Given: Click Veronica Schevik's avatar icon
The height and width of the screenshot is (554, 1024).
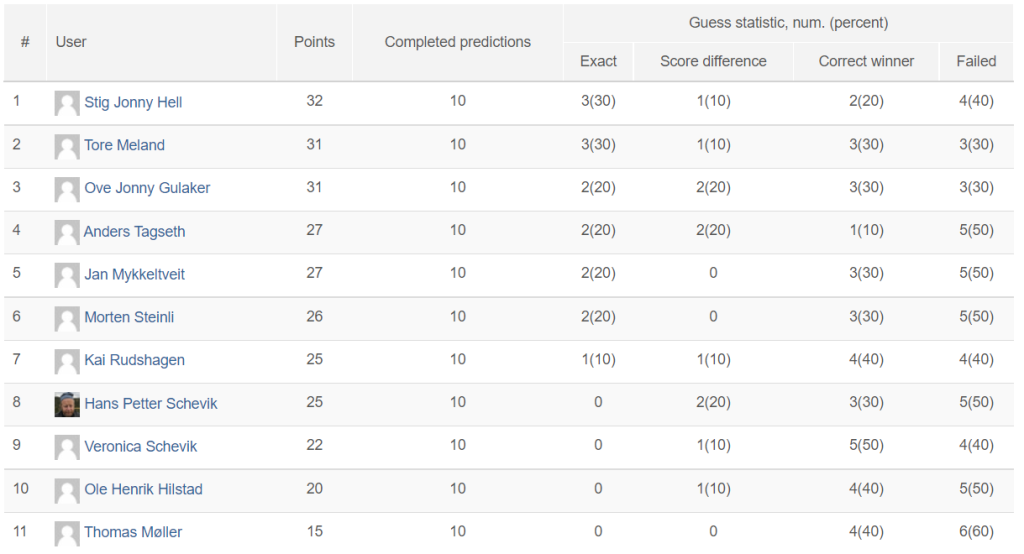Looking at the screenshot, I should click(x=67, y=448).
